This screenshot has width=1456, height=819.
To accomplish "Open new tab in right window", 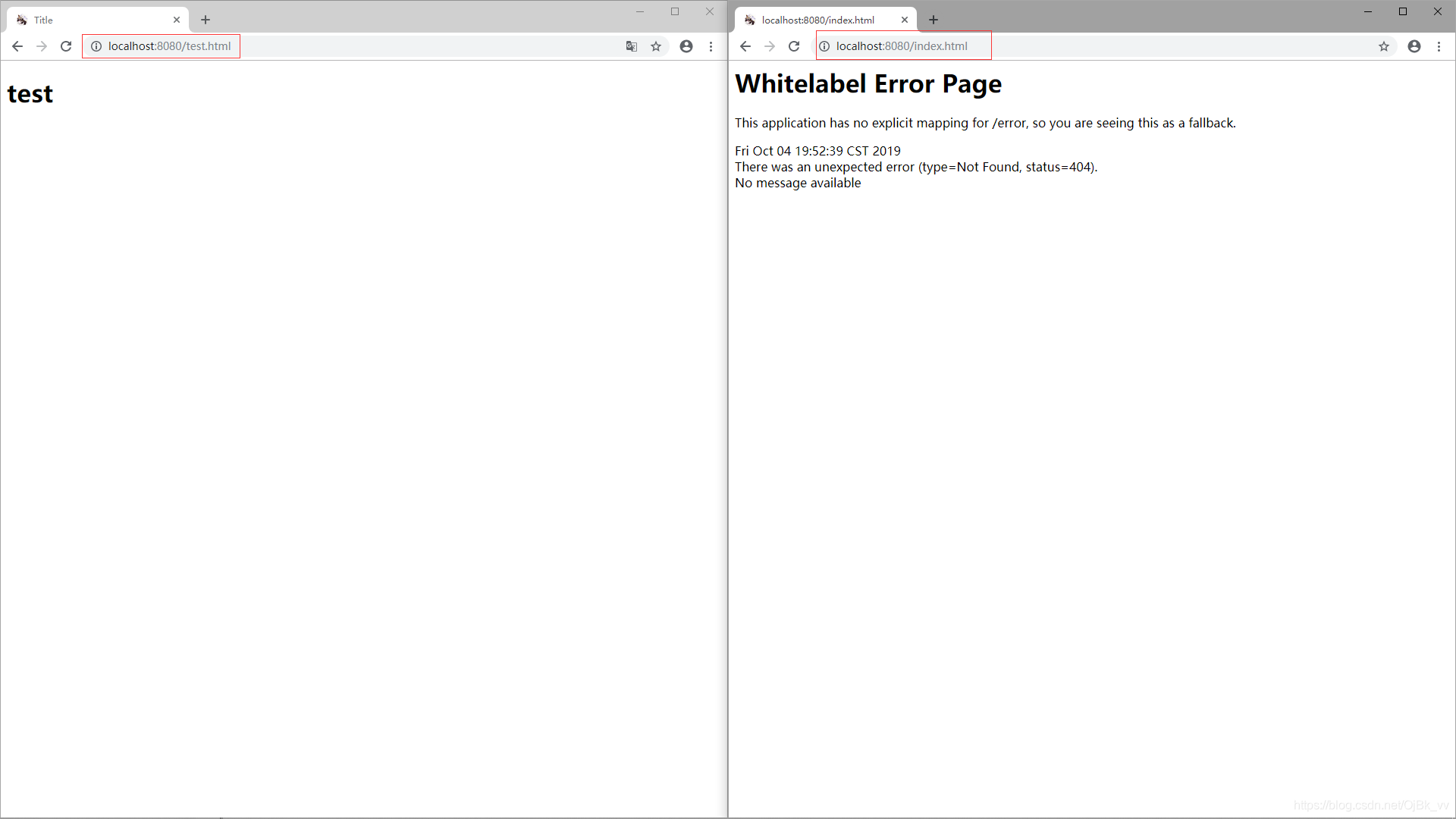I will [x=934, y=20].
